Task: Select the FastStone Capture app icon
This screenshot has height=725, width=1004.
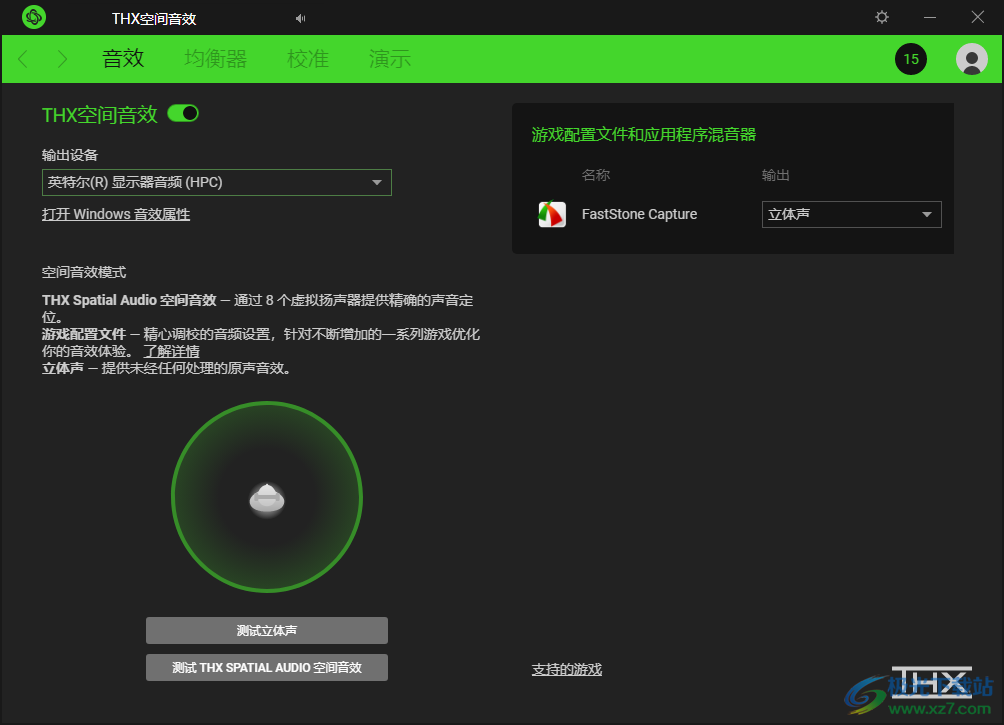Action: click(x=551, y=214)
